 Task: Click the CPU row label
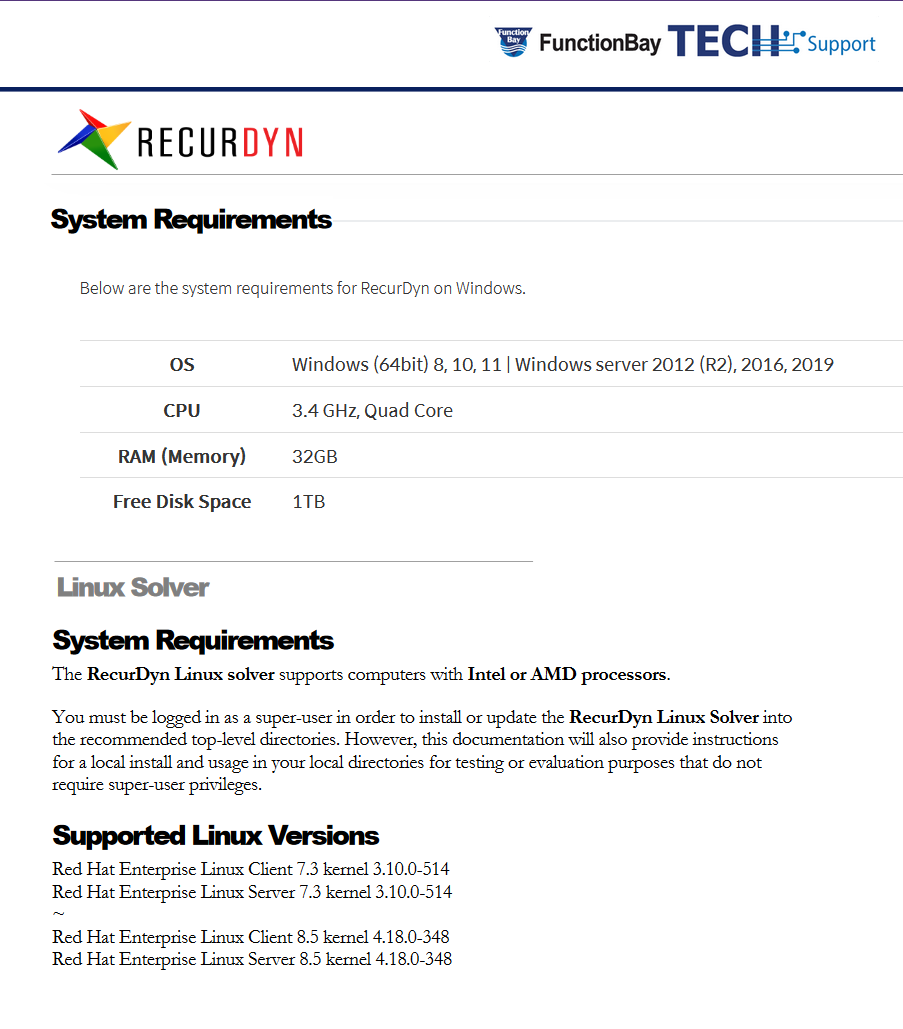pos(182,410)
